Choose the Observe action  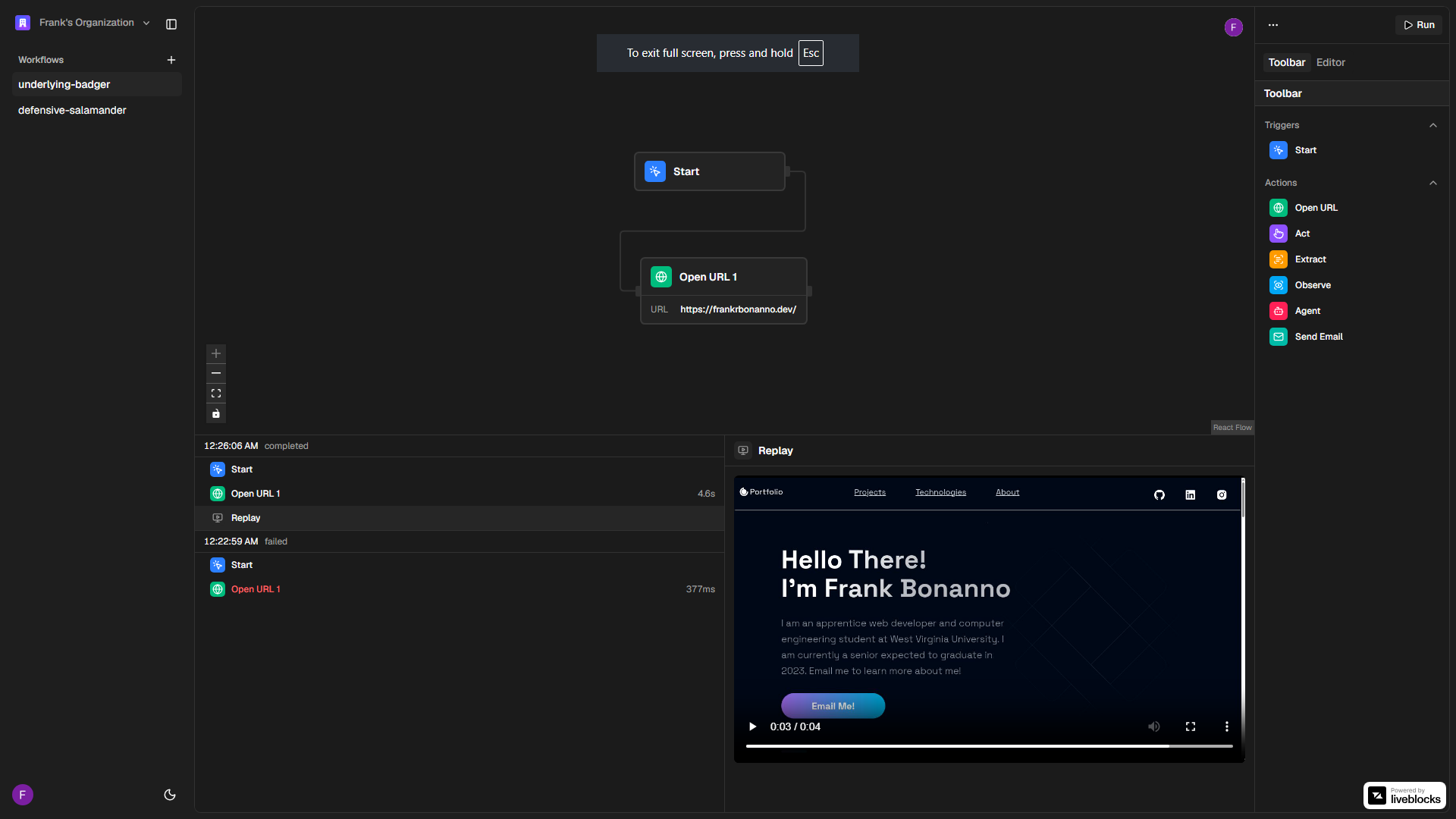point(1351,285)
